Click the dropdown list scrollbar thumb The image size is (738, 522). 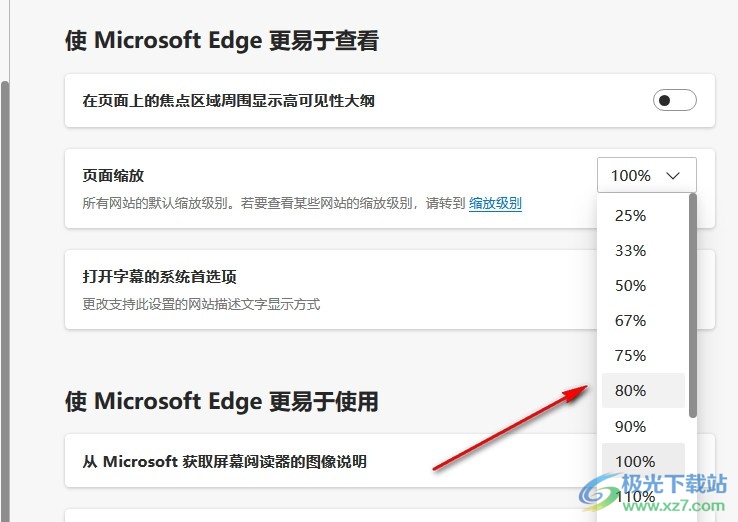(x=692, y=305)
